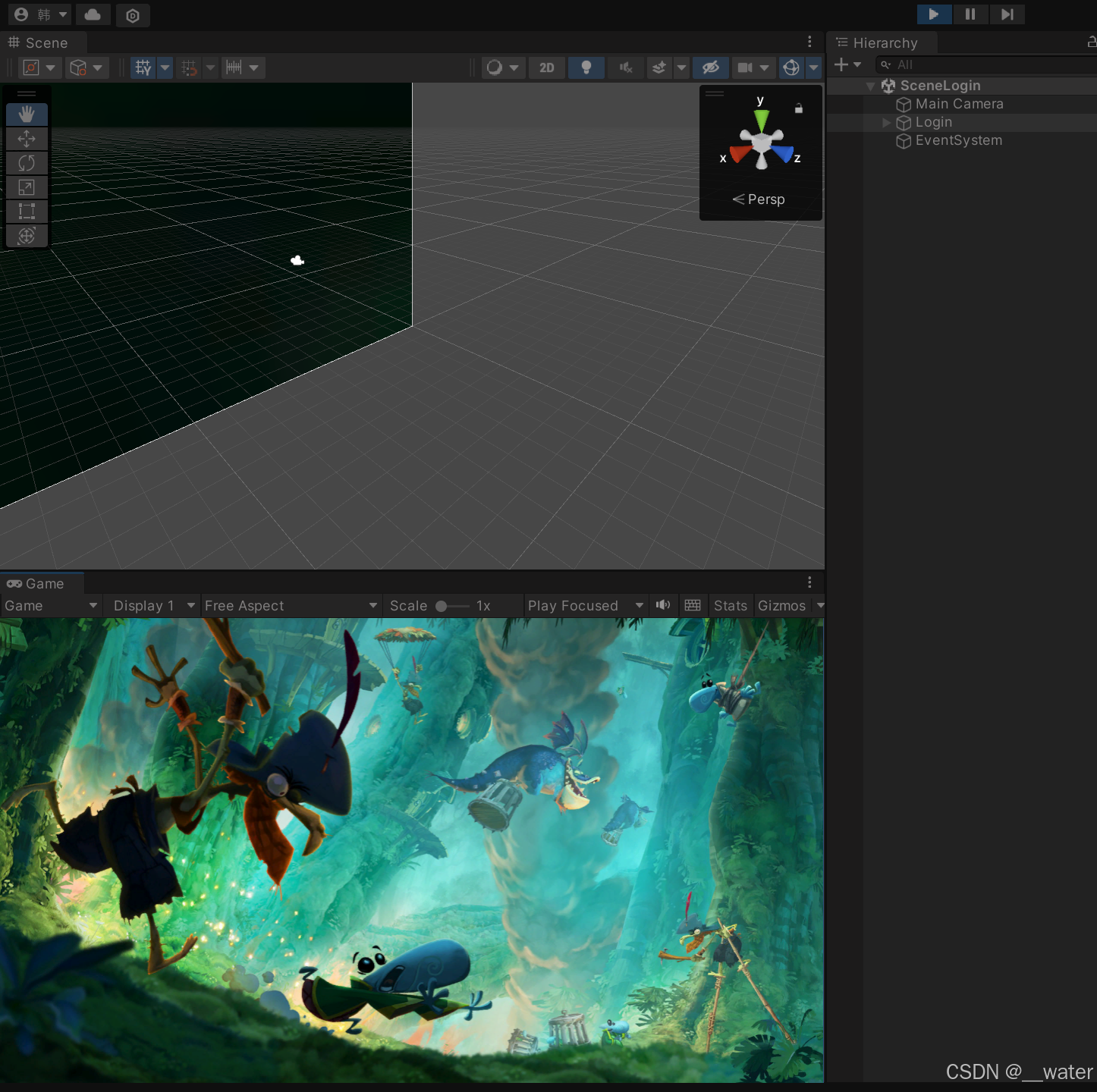Open the handle rotation dropdown arrow
Screen dimensions: 1097x1092
98,67
